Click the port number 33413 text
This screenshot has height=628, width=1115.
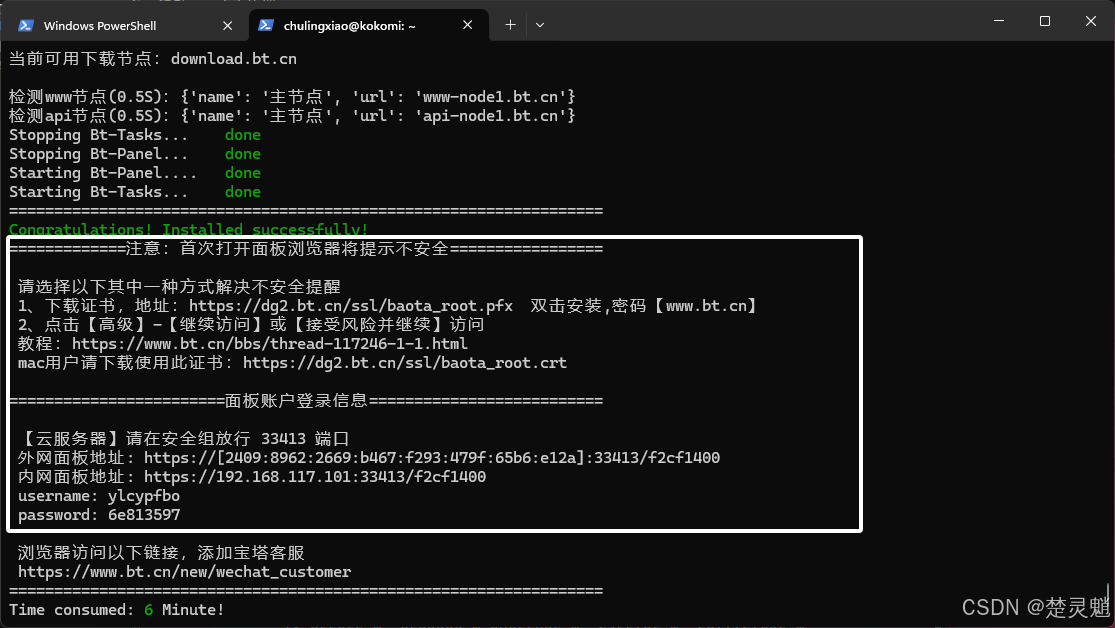(283, 439)
